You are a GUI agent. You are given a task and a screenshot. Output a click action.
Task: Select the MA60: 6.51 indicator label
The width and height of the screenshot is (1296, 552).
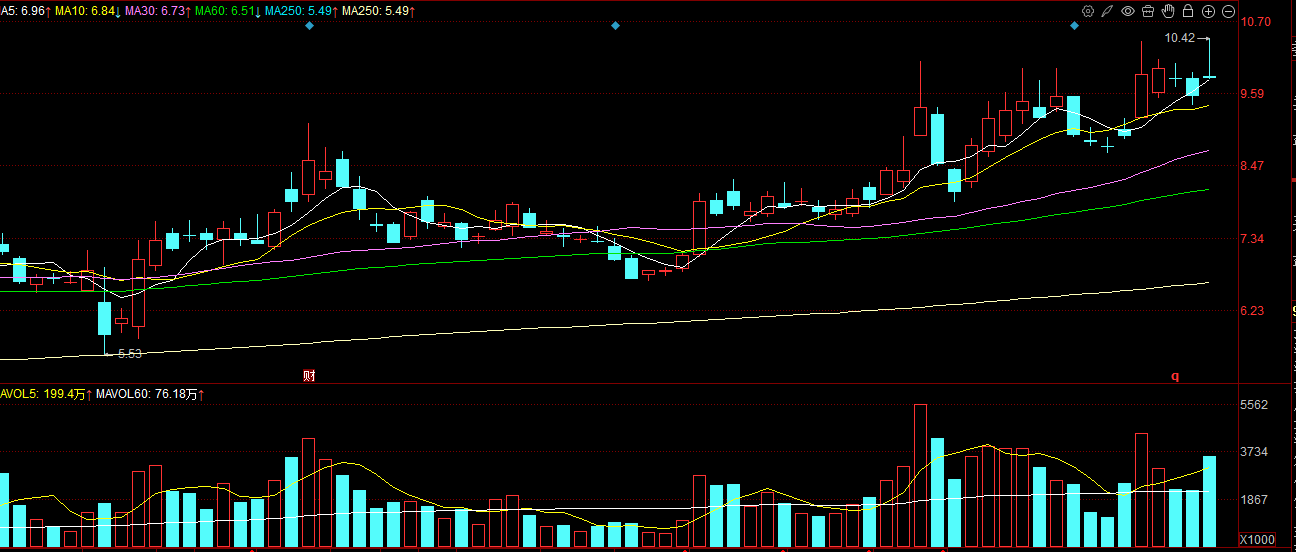(229, 10)
